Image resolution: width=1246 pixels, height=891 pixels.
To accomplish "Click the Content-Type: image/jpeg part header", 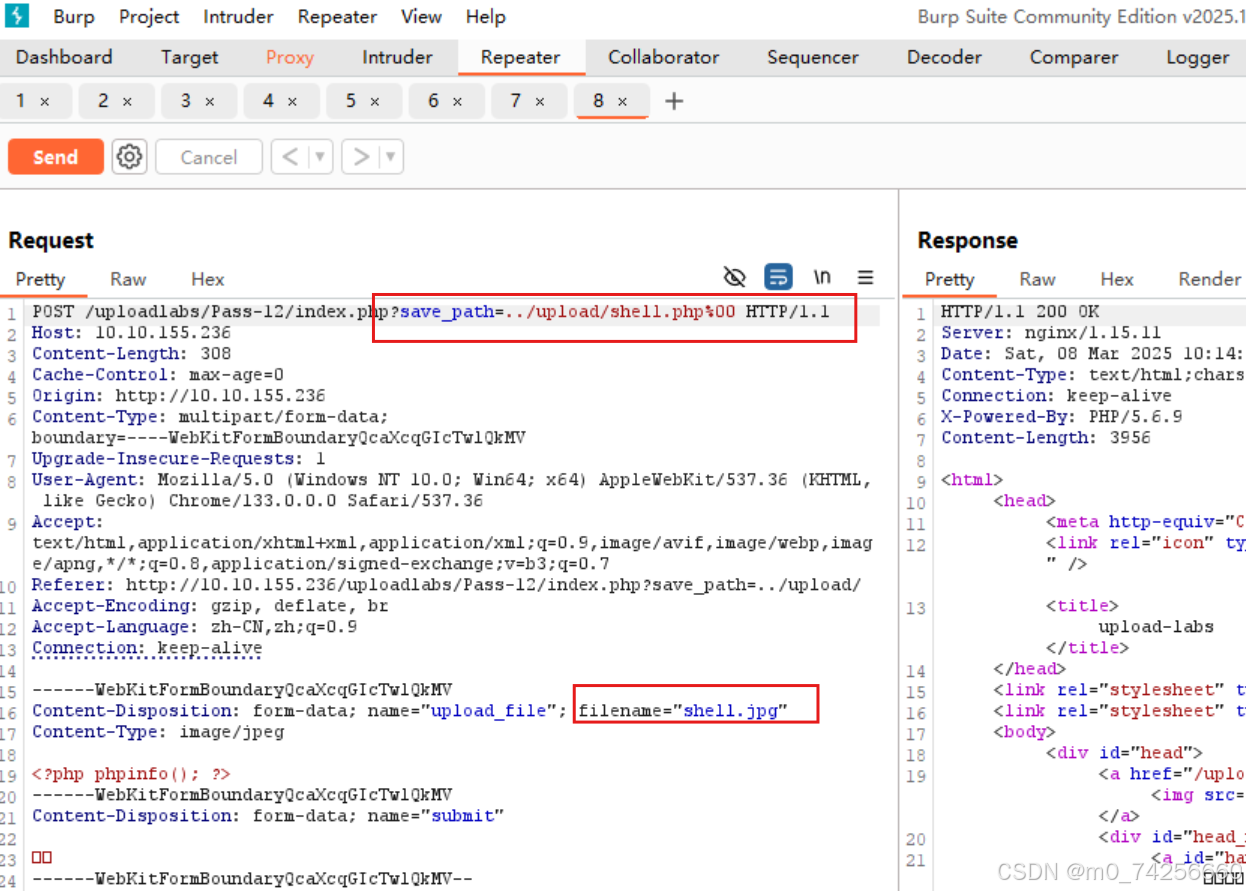I will click(158, 732).
